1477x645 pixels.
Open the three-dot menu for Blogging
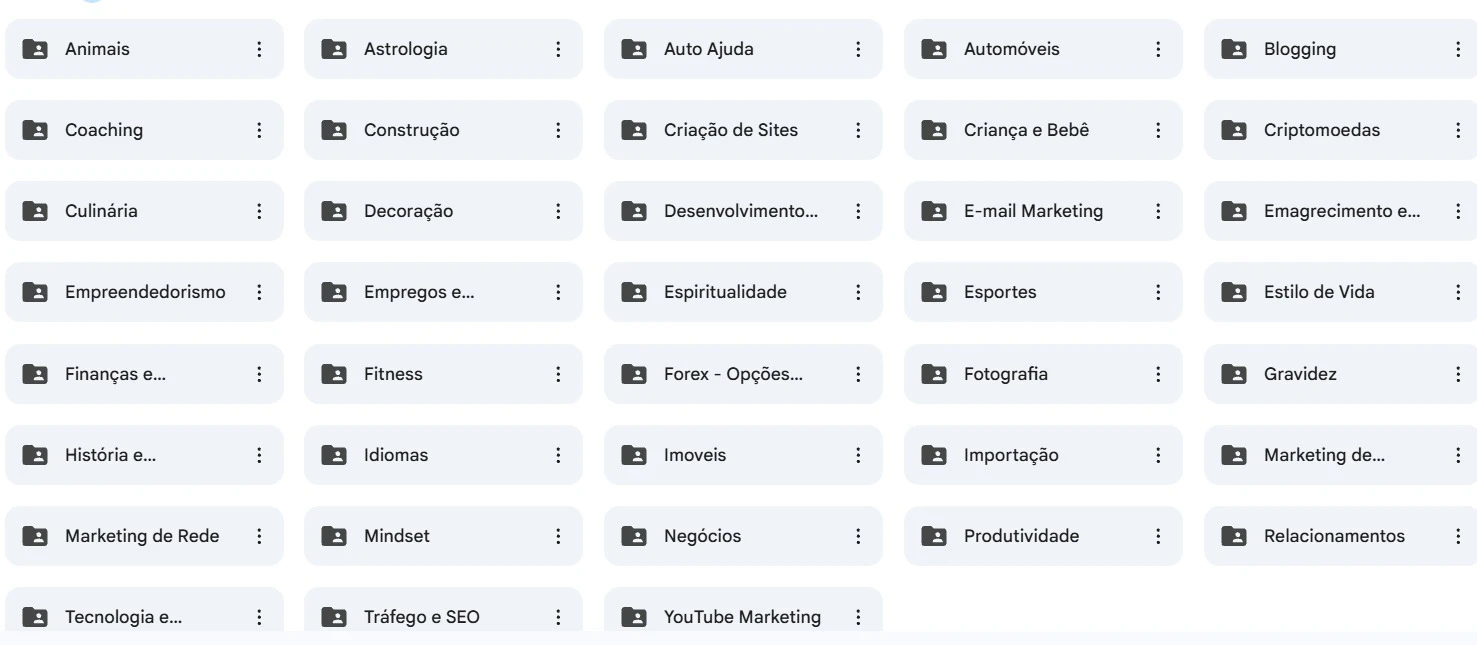click(1458, 49)
